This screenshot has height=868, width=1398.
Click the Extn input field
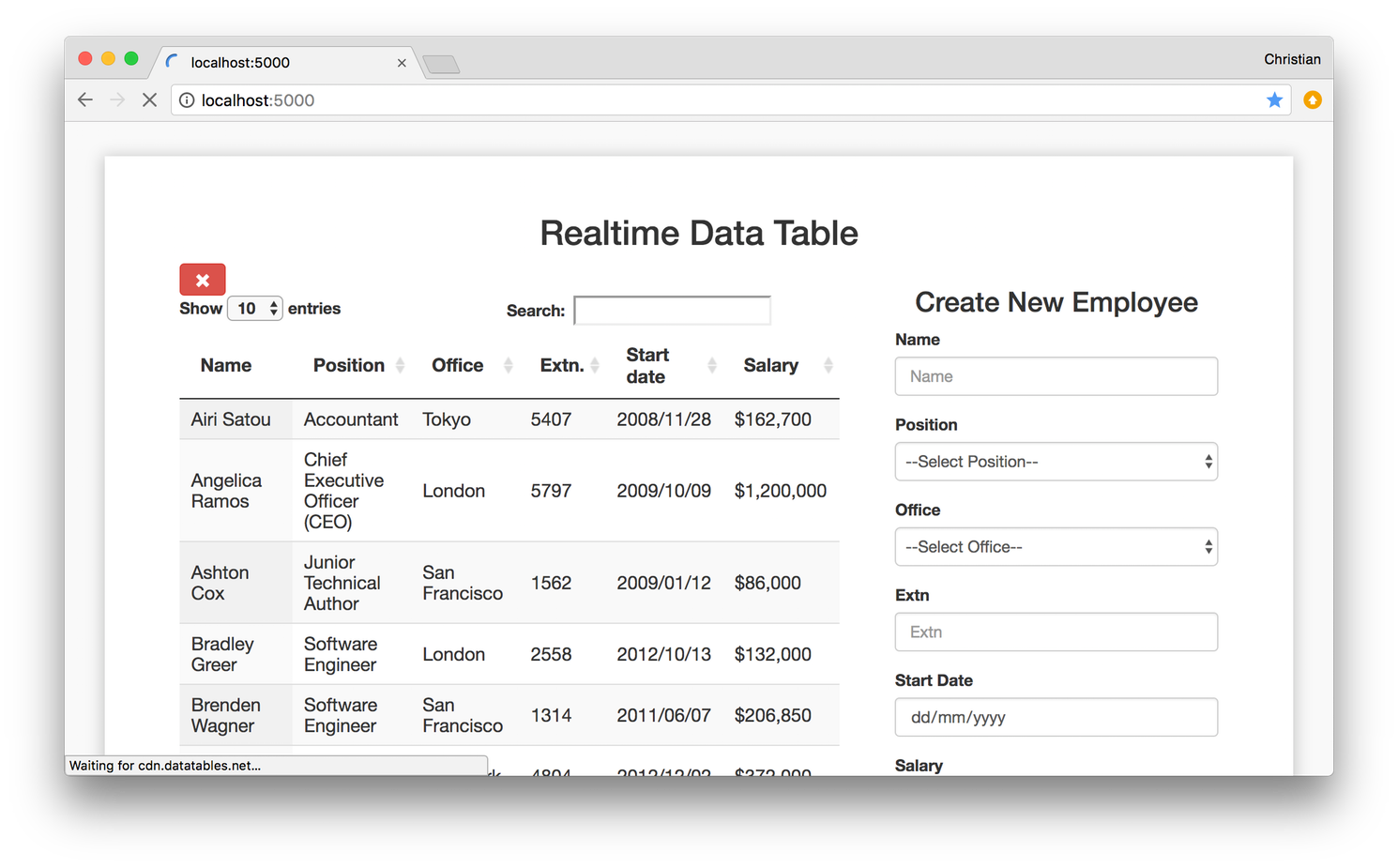pyautogui.click(x=1056, y=632)
